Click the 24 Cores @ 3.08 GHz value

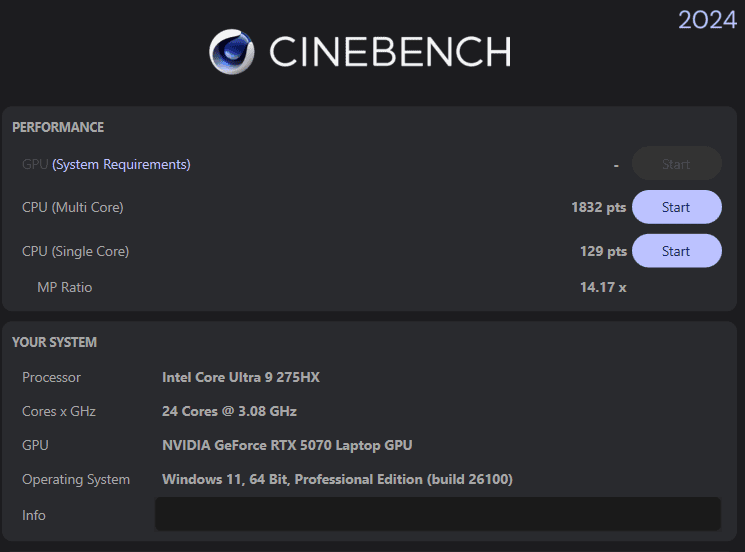point(229,411)
